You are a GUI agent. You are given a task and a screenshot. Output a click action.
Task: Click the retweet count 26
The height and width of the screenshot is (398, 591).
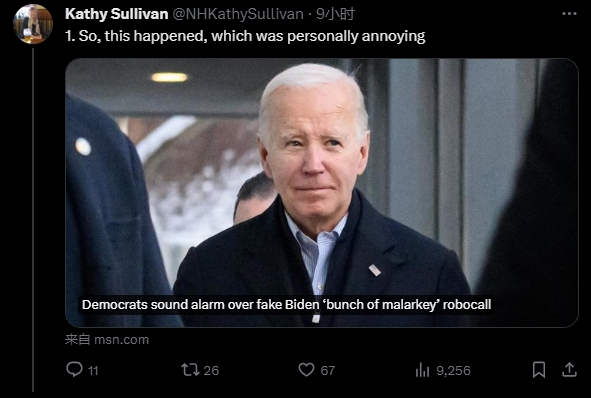click(211, 370)
